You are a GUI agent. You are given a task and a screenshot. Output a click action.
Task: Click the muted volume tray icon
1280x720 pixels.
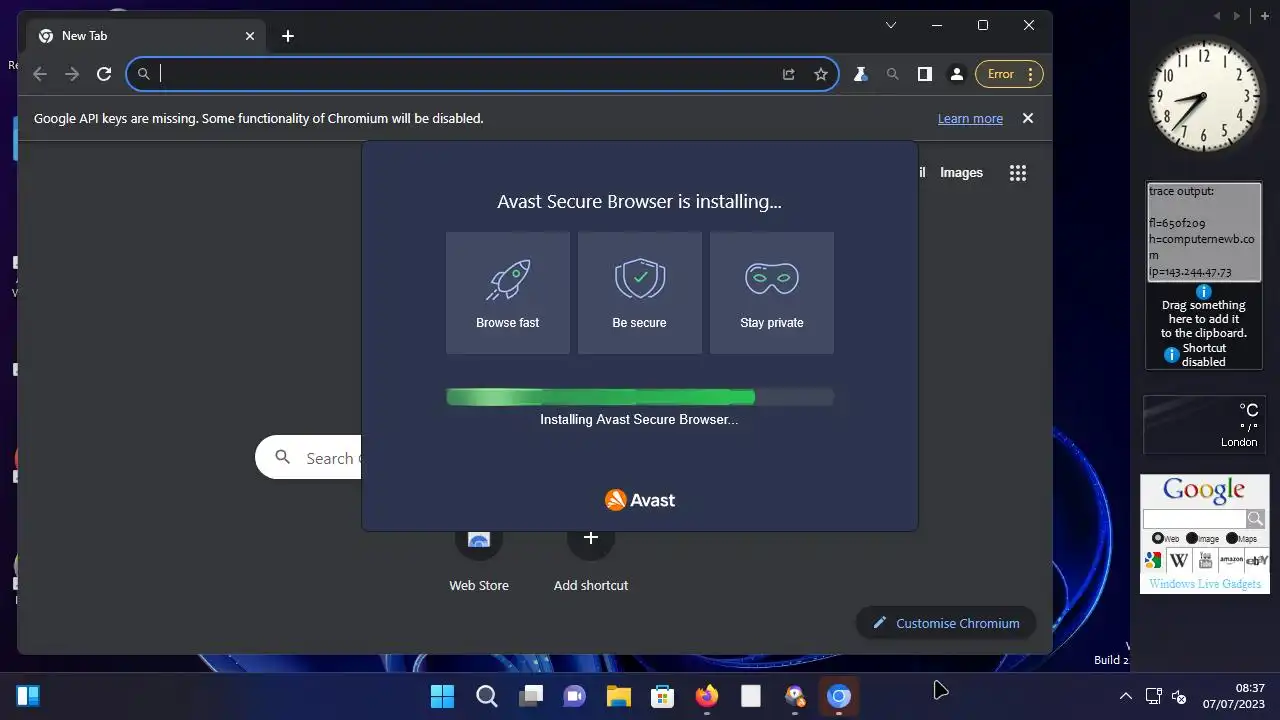point(1179,696)
